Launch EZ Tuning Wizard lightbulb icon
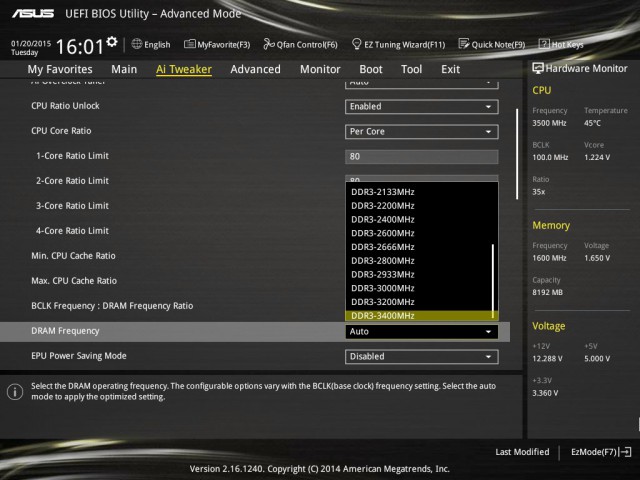 [x=356, y=44]
